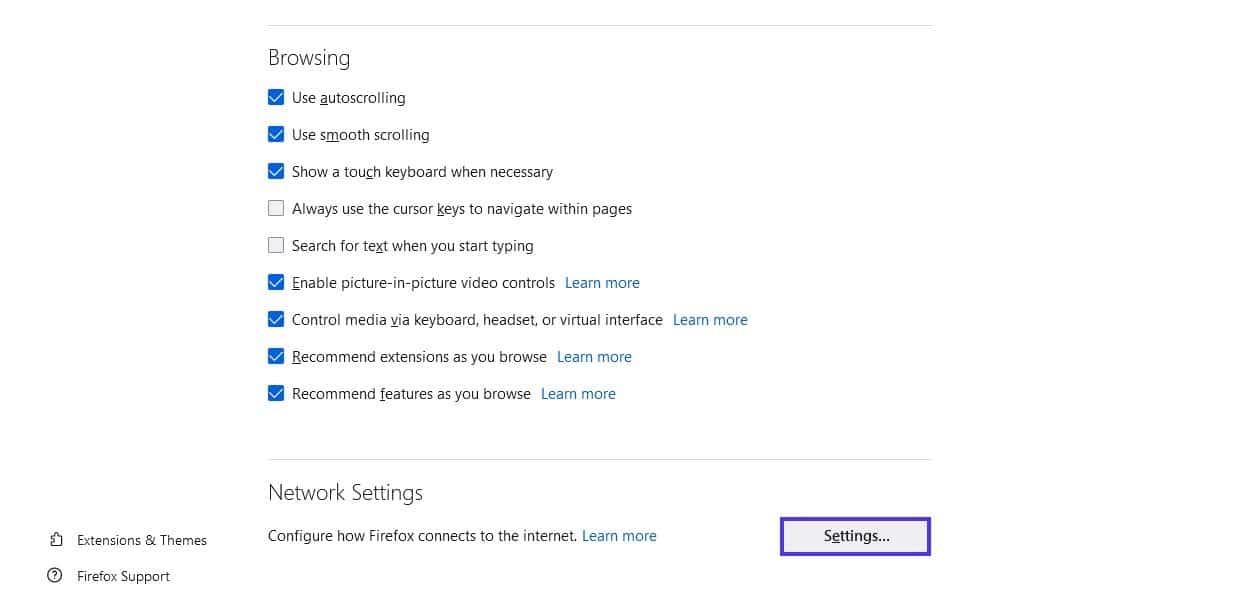Viewport: 1237px width, 603px height.
Task: Learn more about picture-in-picture controls
Action: pyautogui.click(x=602, y=282)
